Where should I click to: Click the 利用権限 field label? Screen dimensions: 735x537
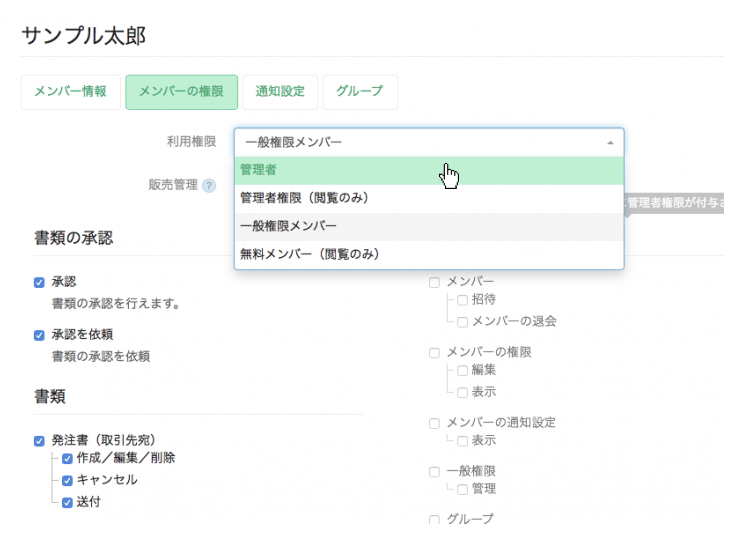pos(191,142)
